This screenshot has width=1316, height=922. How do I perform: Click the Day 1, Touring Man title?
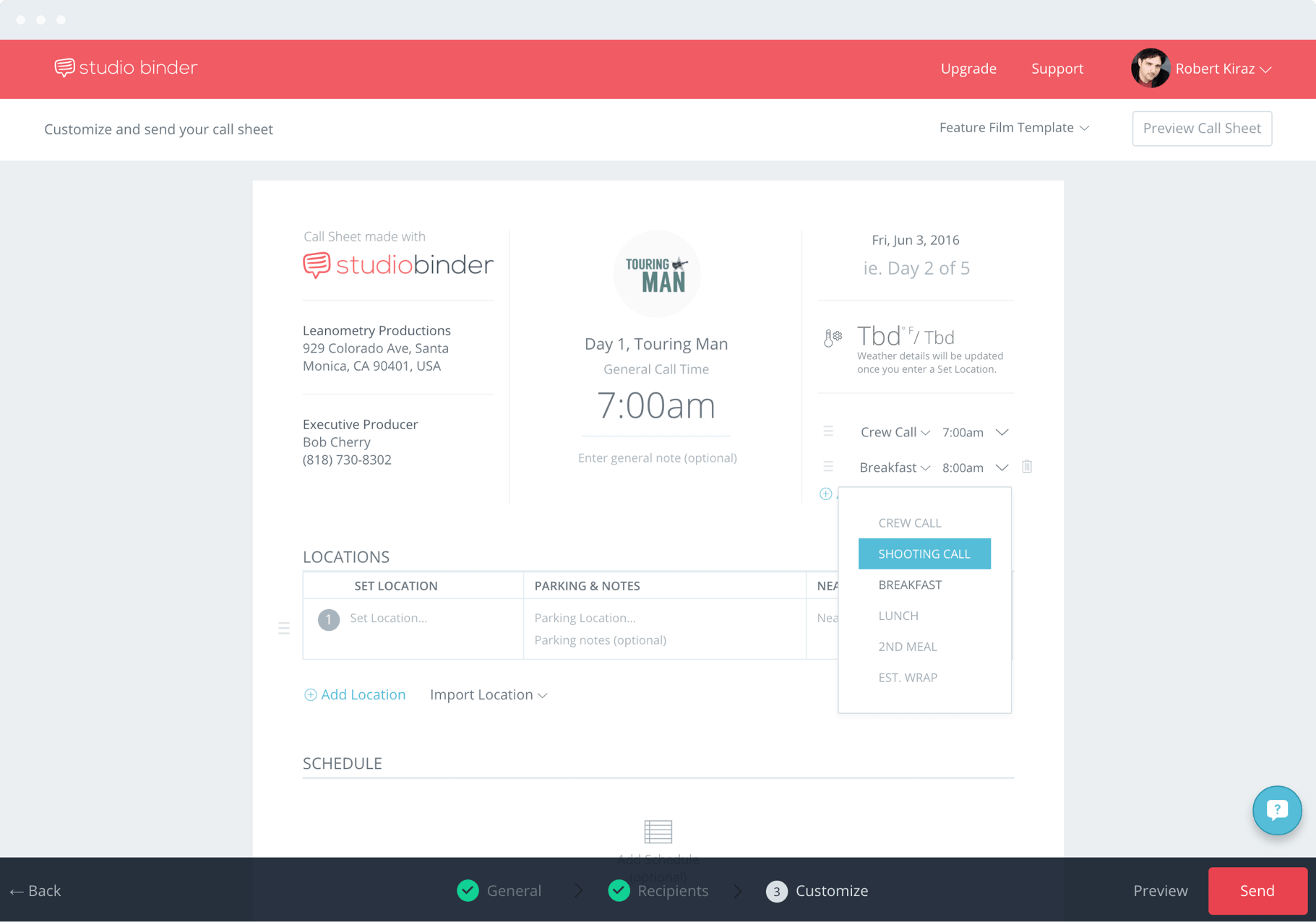click(656, 344)
